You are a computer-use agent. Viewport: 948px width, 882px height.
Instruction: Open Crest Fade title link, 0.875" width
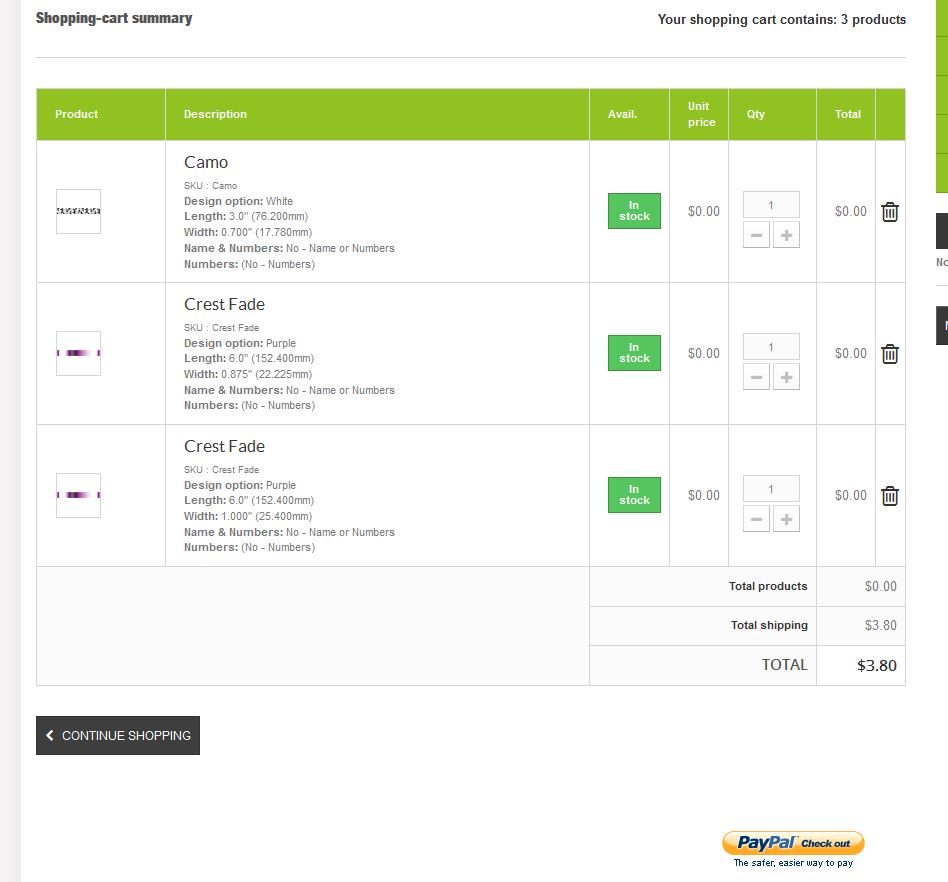point(224,304)
